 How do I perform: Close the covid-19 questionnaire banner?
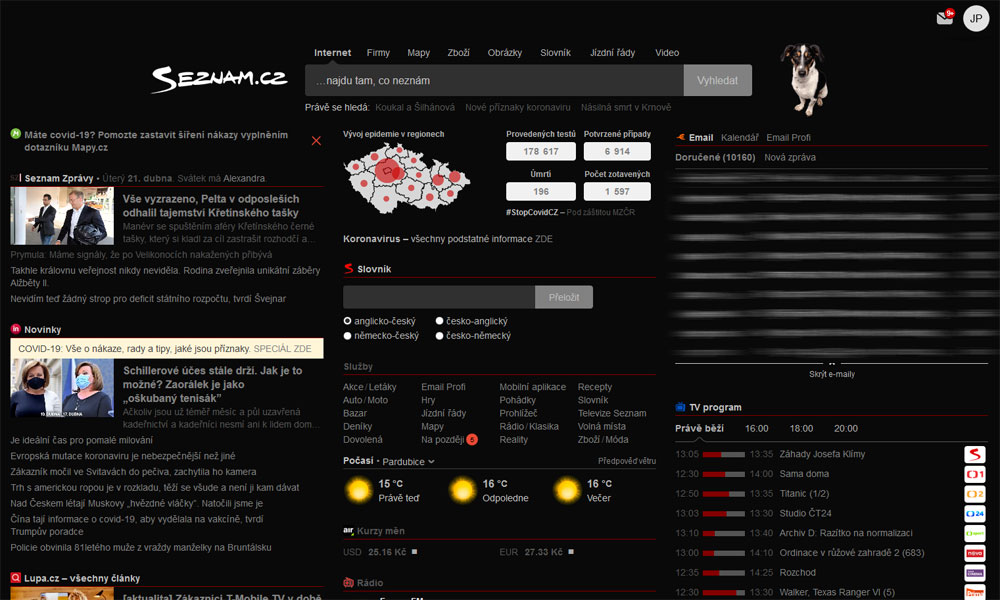316,140
